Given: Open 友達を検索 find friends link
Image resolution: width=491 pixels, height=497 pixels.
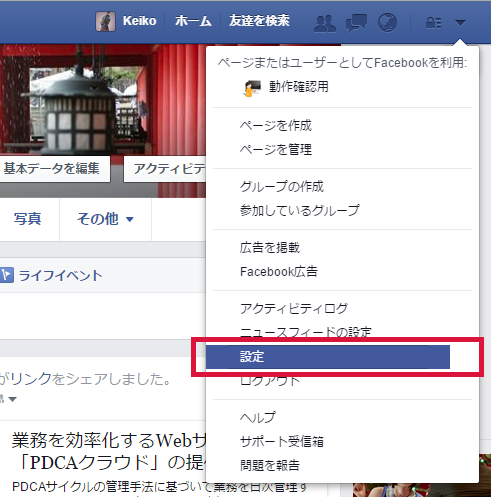Looking at the screenshot, I should click(259, 21).
